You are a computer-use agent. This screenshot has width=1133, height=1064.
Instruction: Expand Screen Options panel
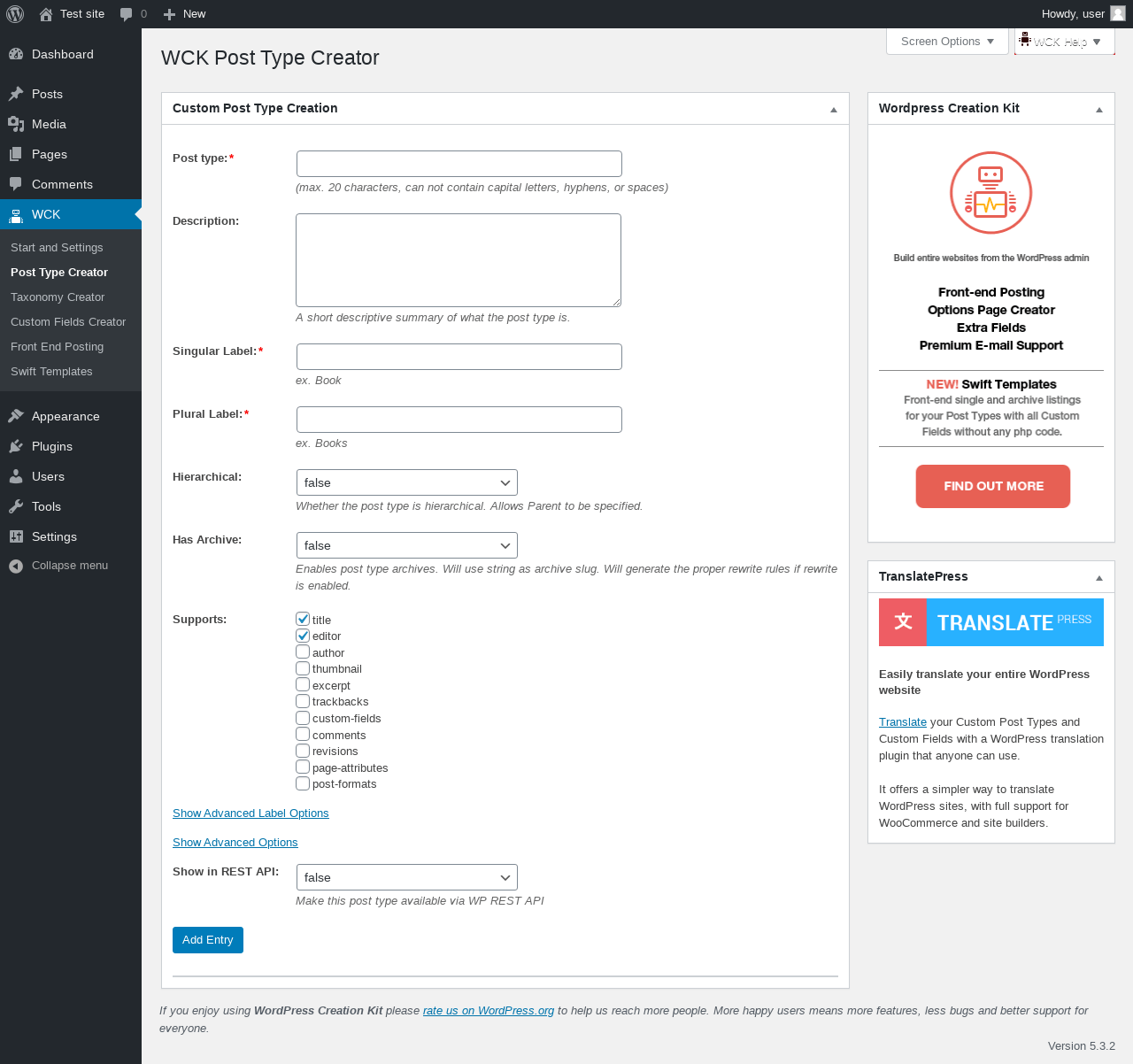pyautogui.click(x=947, y=42)
